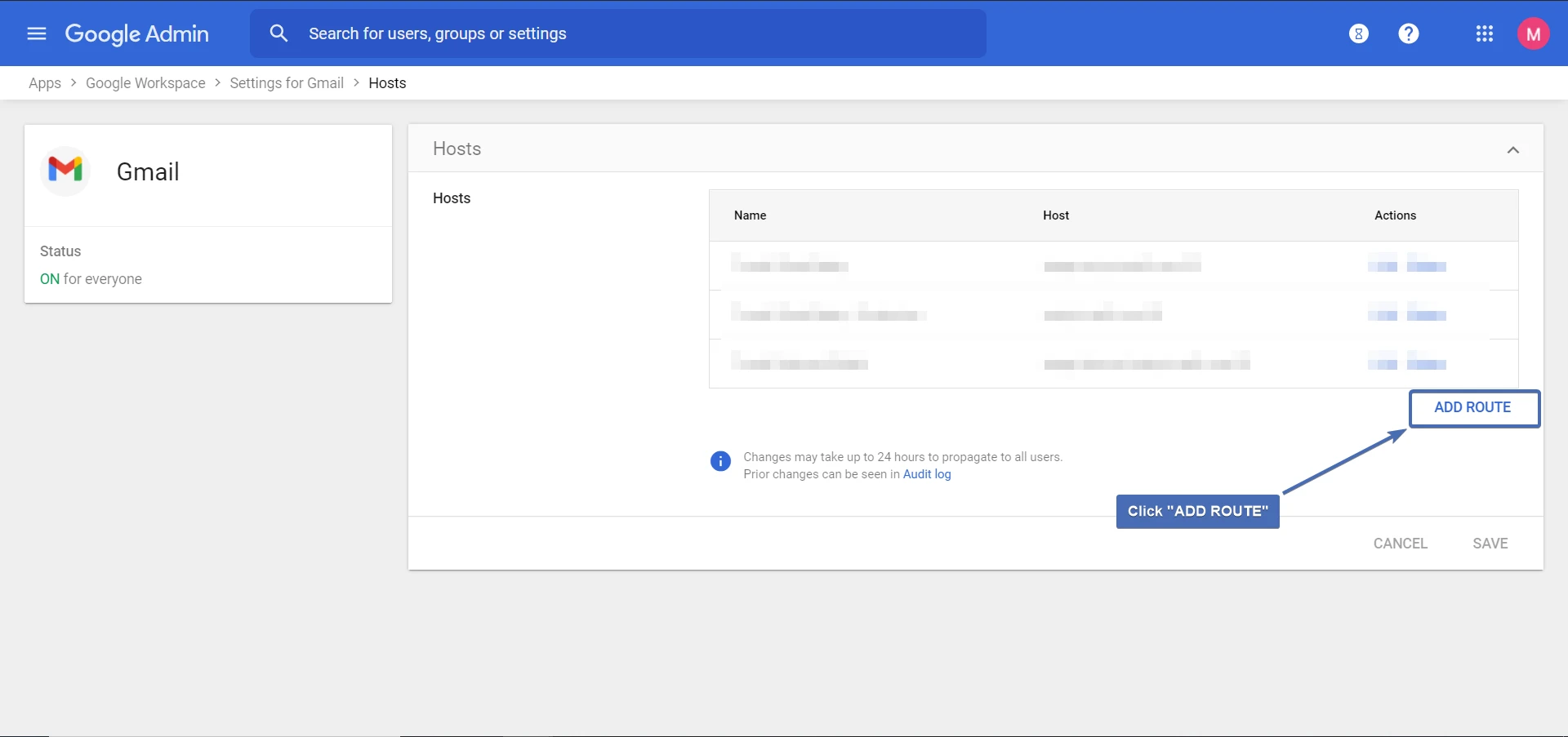Navigate to Google Workspace breadcrumb
The image size is (1568, 737).
pos(145,83)
